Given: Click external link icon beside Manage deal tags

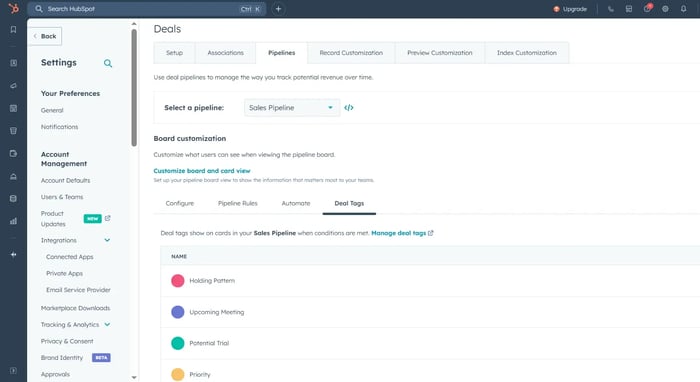Looking at the screenshot, I should pos(430,233).
